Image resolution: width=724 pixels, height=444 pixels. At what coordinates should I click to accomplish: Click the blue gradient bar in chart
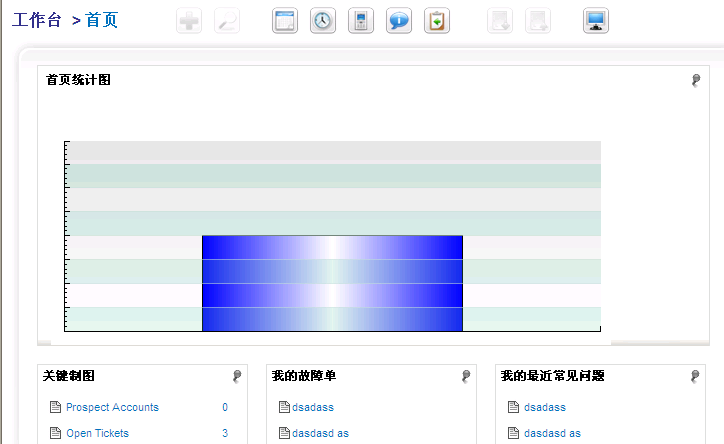(x=332, y=283)
